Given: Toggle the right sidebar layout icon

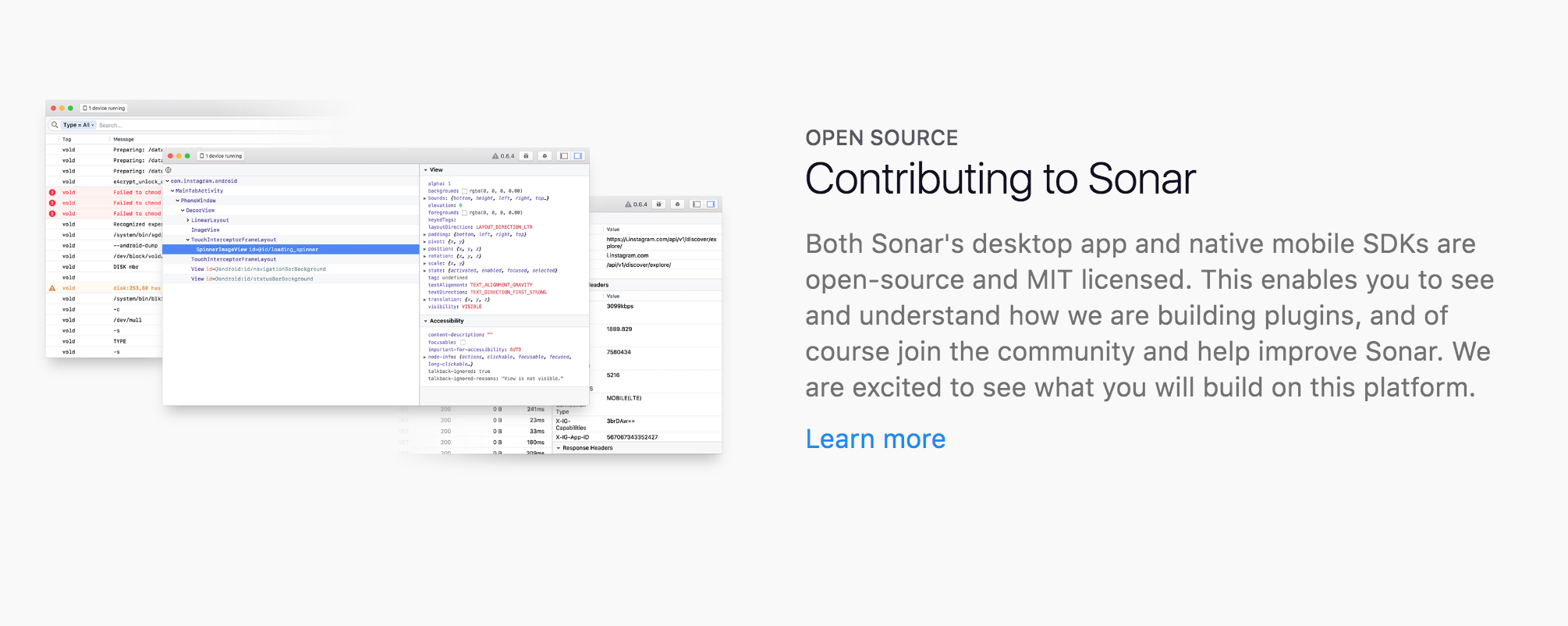Looking at the screenshot, I should click(578, 156).
